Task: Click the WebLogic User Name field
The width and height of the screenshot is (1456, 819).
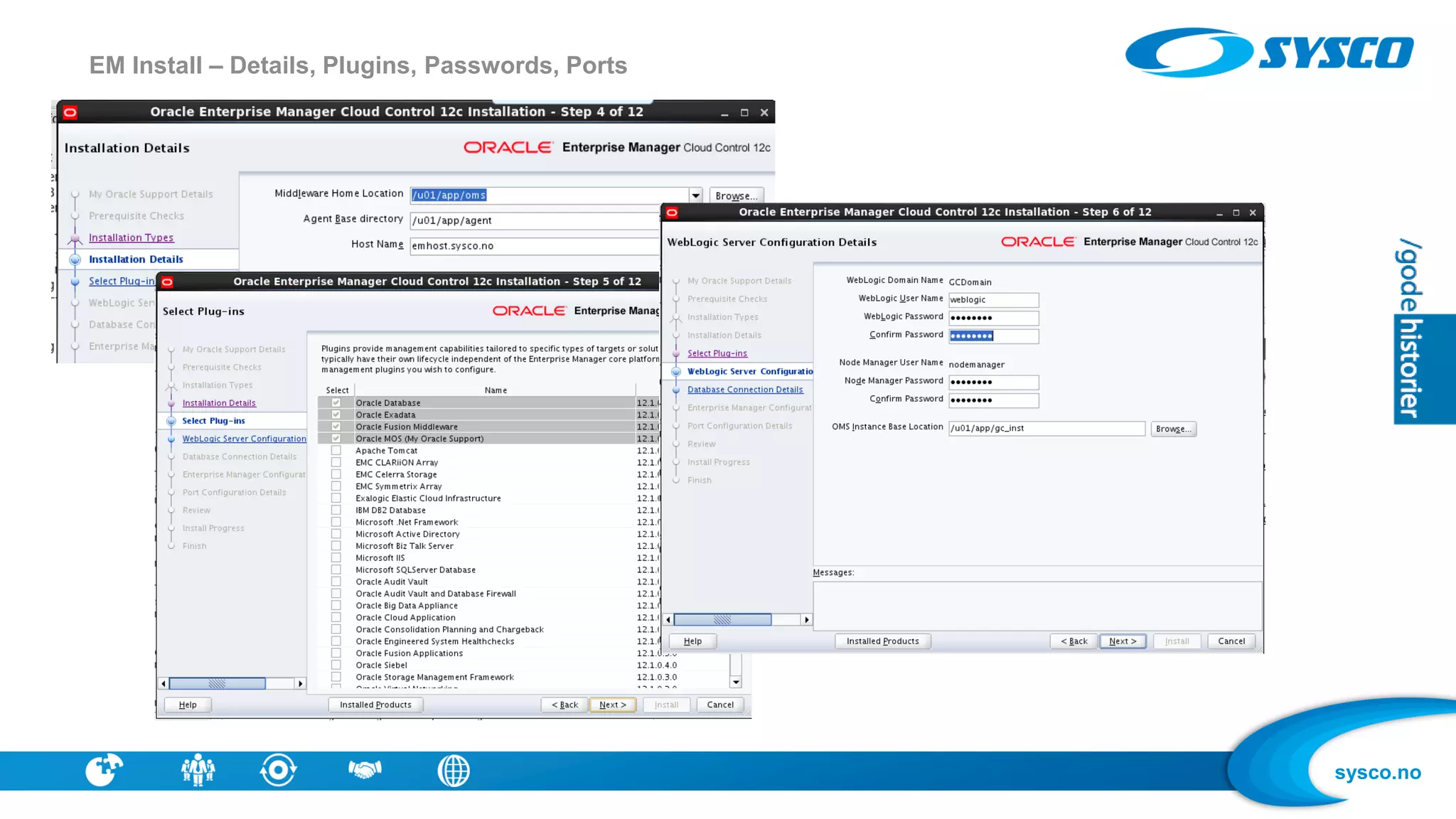Action: 993,300
